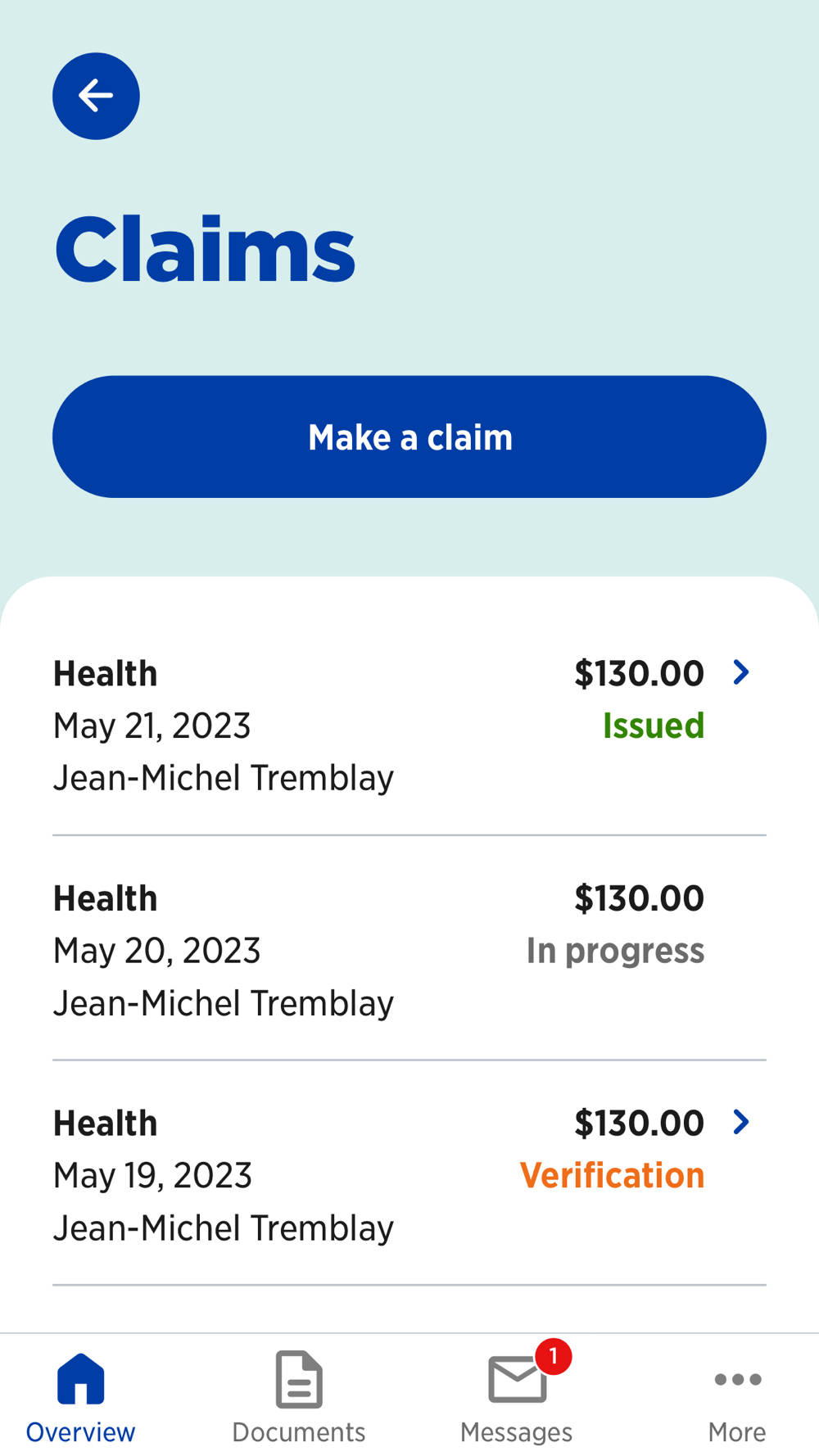
Task: Tap the orange Verification status
Action: (x=612, y=1175)
